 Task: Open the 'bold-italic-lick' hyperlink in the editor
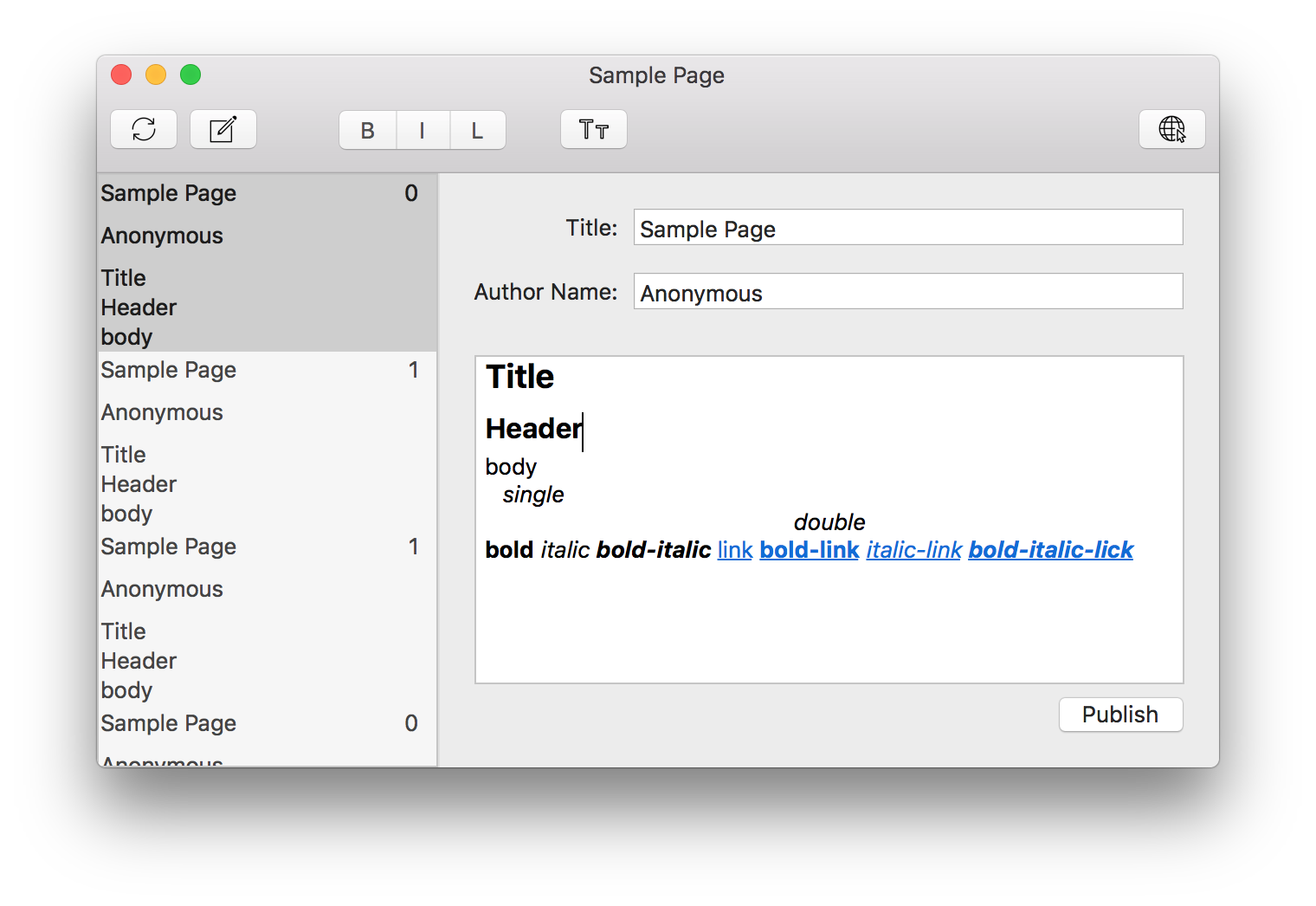tap(1051, 550)
